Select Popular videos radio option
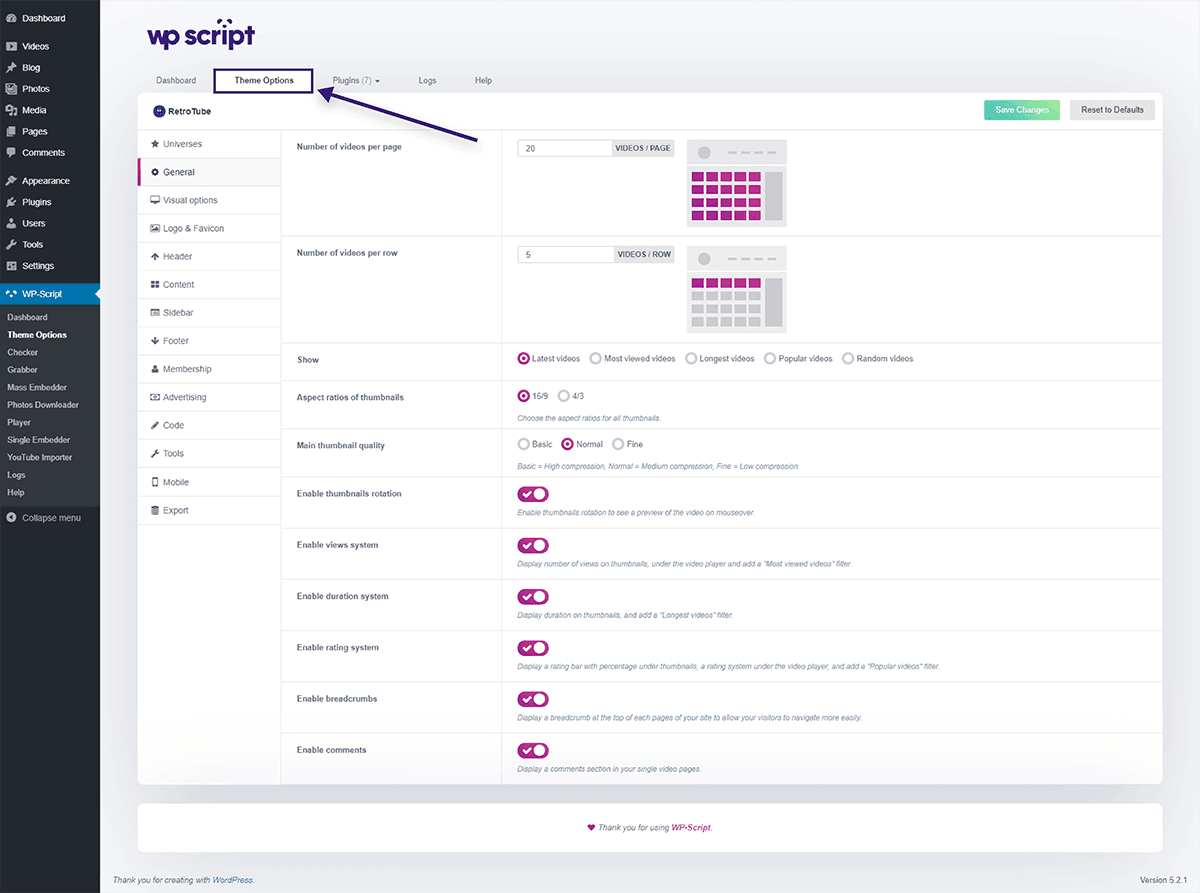This screenshot has width=1200, height=893. [x=770, y=358]
